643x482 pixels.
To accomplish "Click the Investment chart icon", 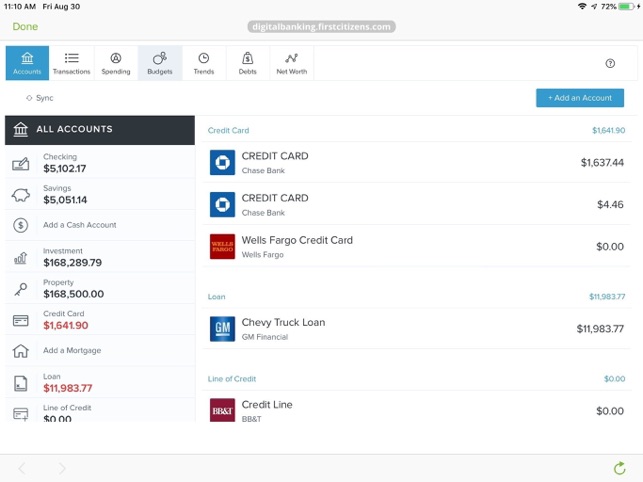I will coord(21,258).
